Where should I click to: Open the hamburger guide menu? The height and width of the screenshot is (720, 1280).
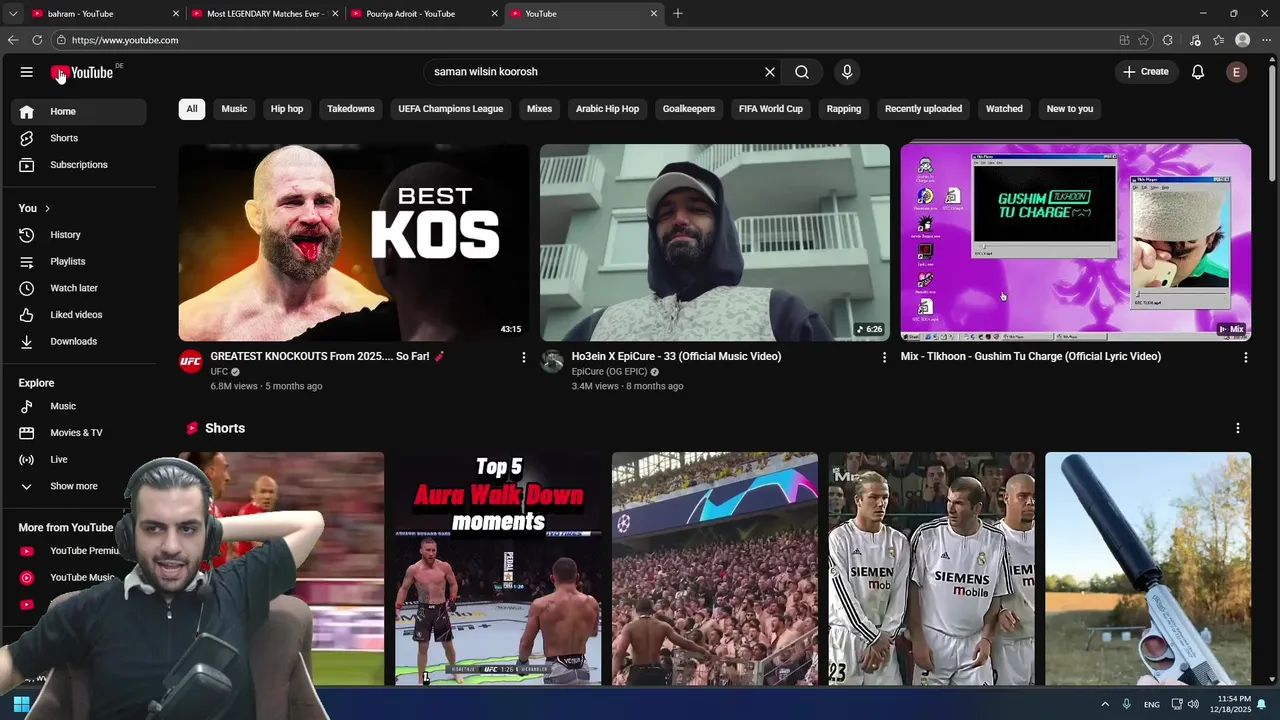click(x=26, y=72)
